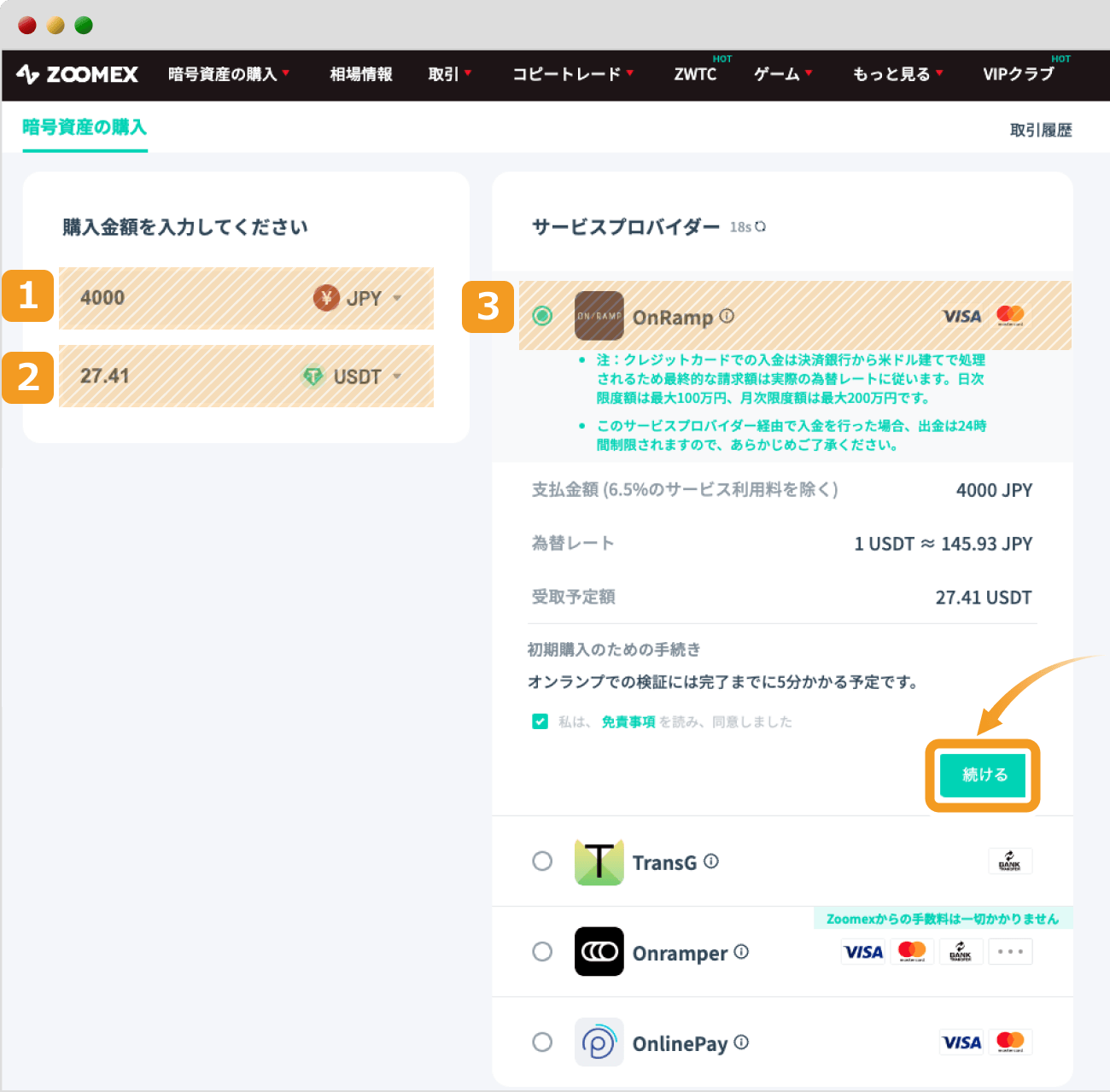Screen dimensions: 1110x1092
Task: Click the OnlinePay provider name
Action: tap(680, 1043)
